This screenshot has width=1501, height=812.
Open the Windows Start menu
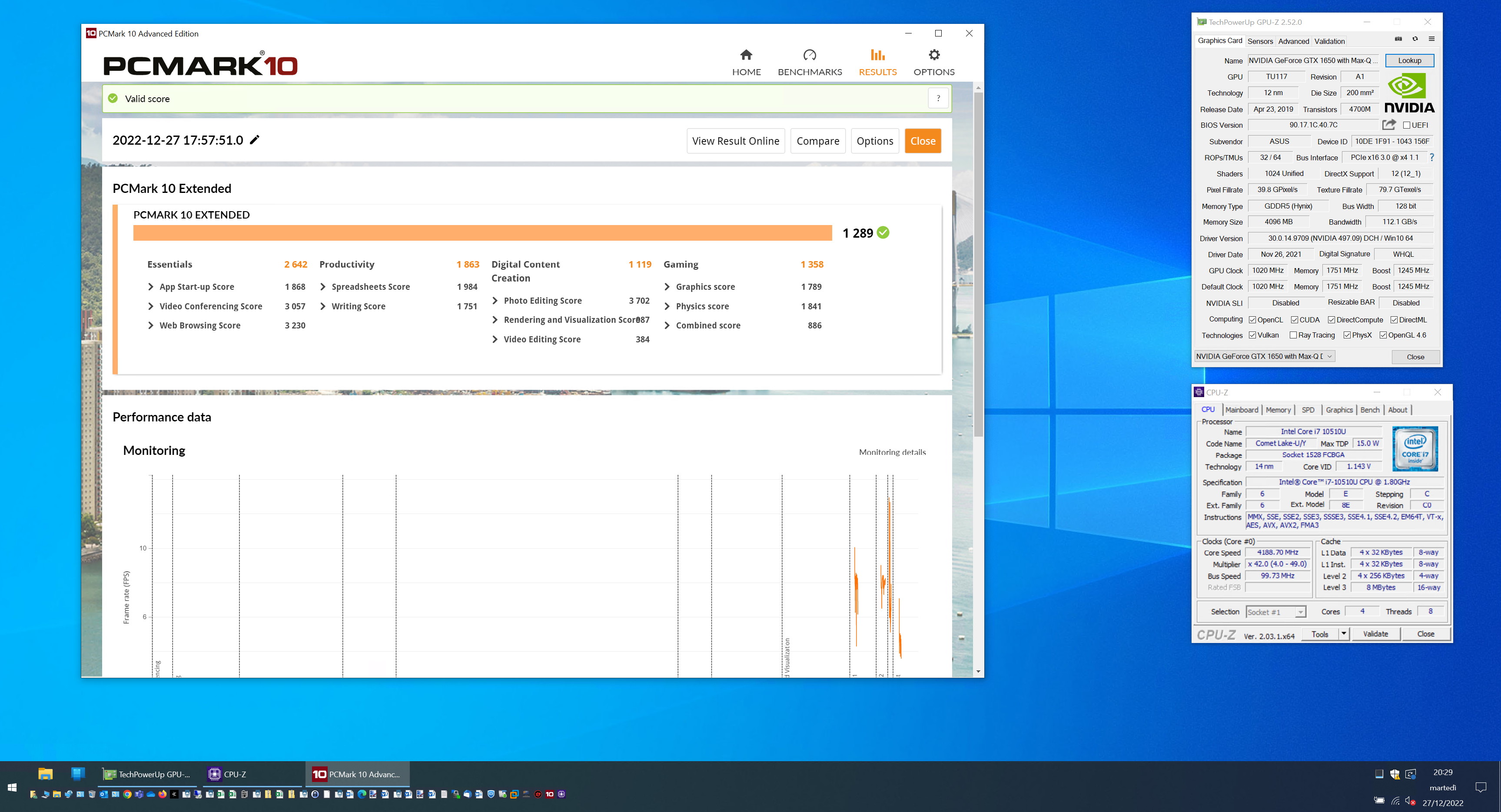(x=12, y=787)
